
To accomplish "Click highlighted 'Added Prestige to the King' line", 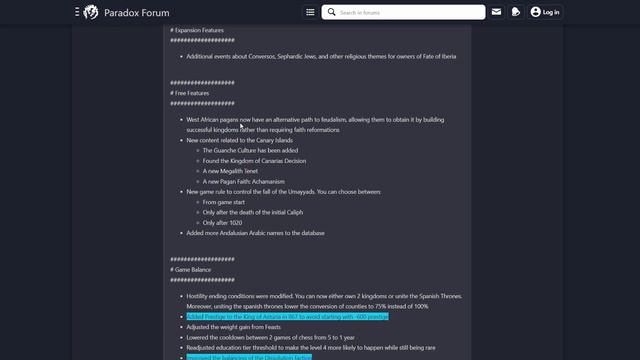I will point(287,317).
